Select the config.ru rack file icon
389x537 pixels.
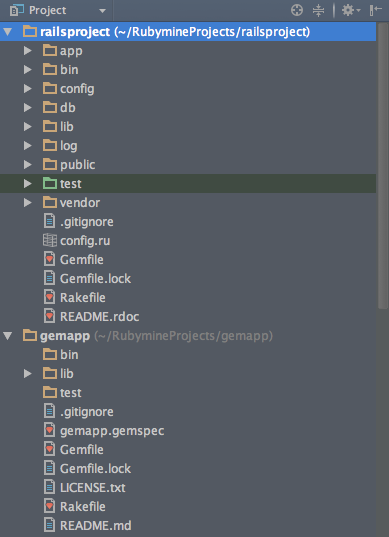click(x=50, y=240)
